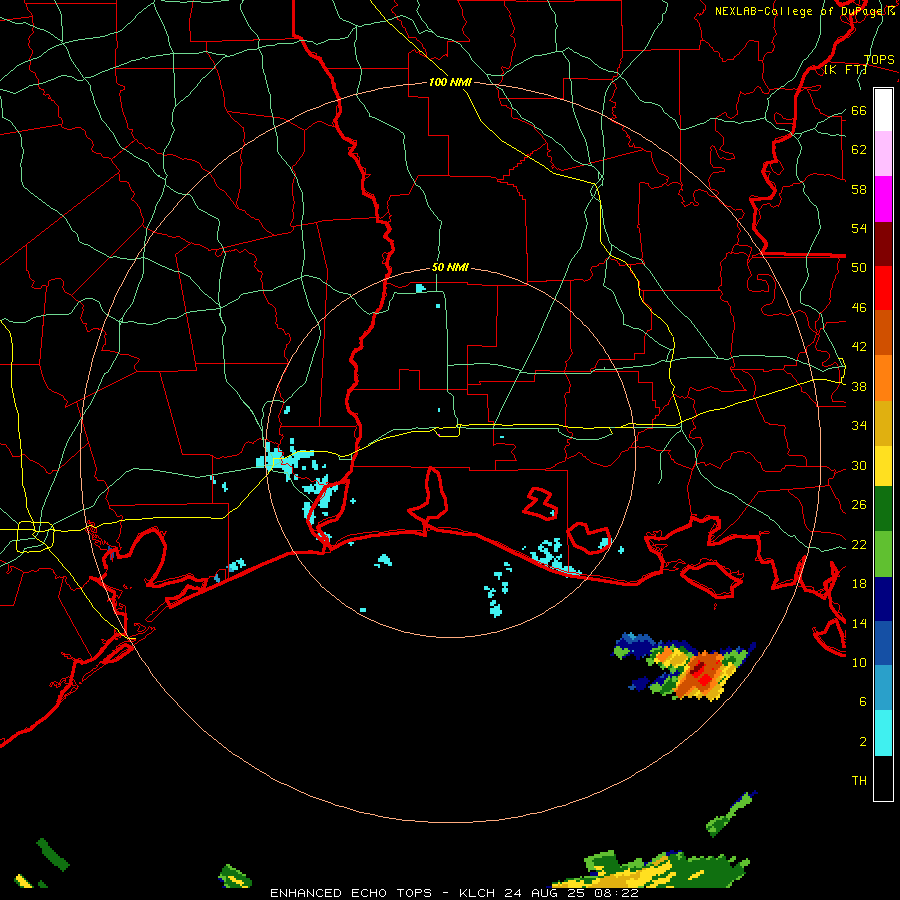900x900 pixels.
Task: Click the "50 NMI" range ring label
Action: click(x=450, y=267)
